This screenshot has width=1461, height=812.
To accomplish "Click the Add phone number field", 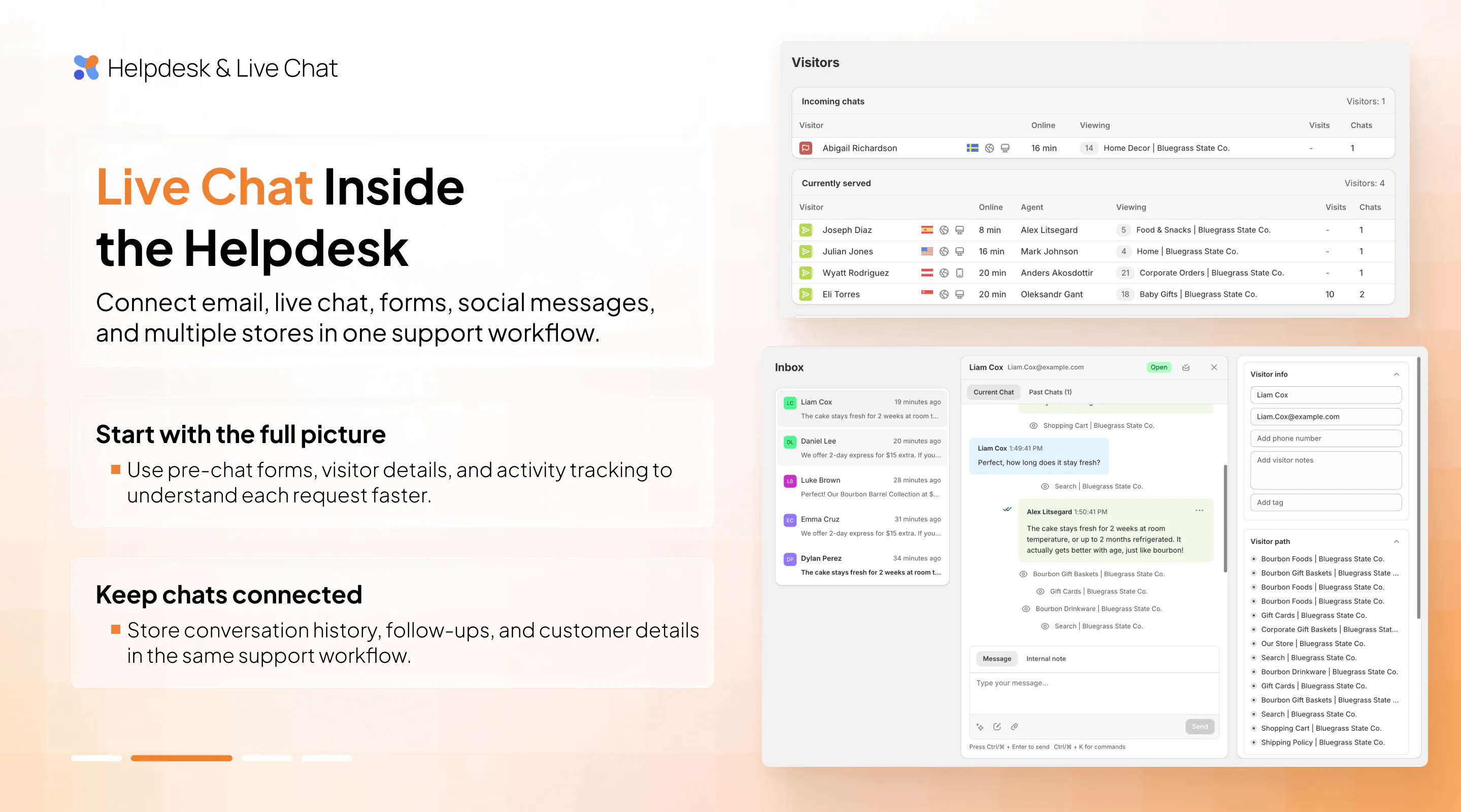I will click(1325, 438).
